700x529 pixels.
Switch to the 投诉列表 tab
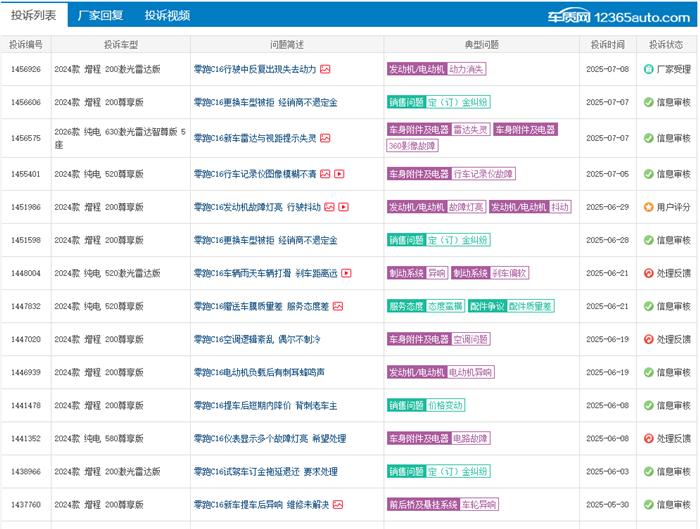coord(33,15)
